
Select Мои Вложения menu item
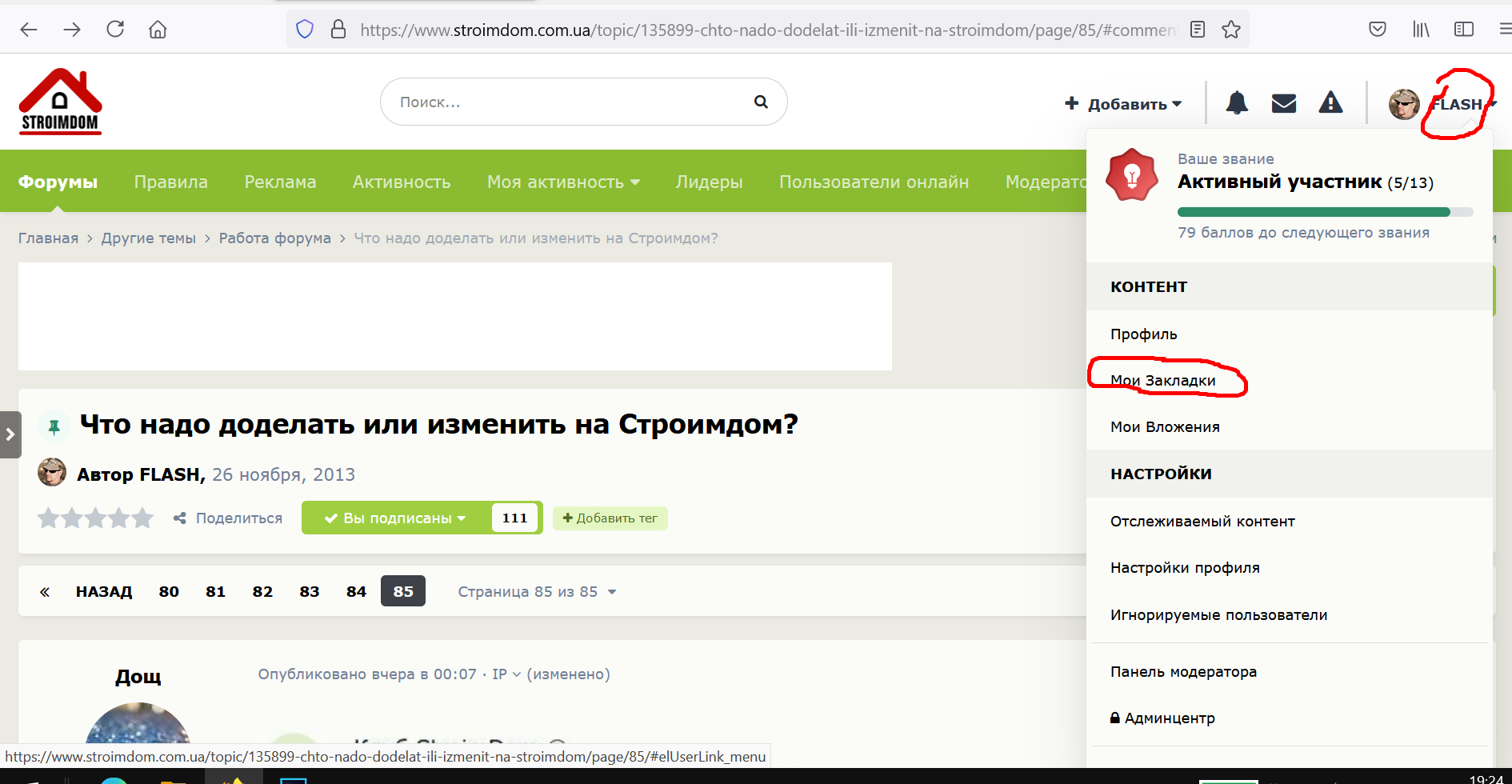1290,426
